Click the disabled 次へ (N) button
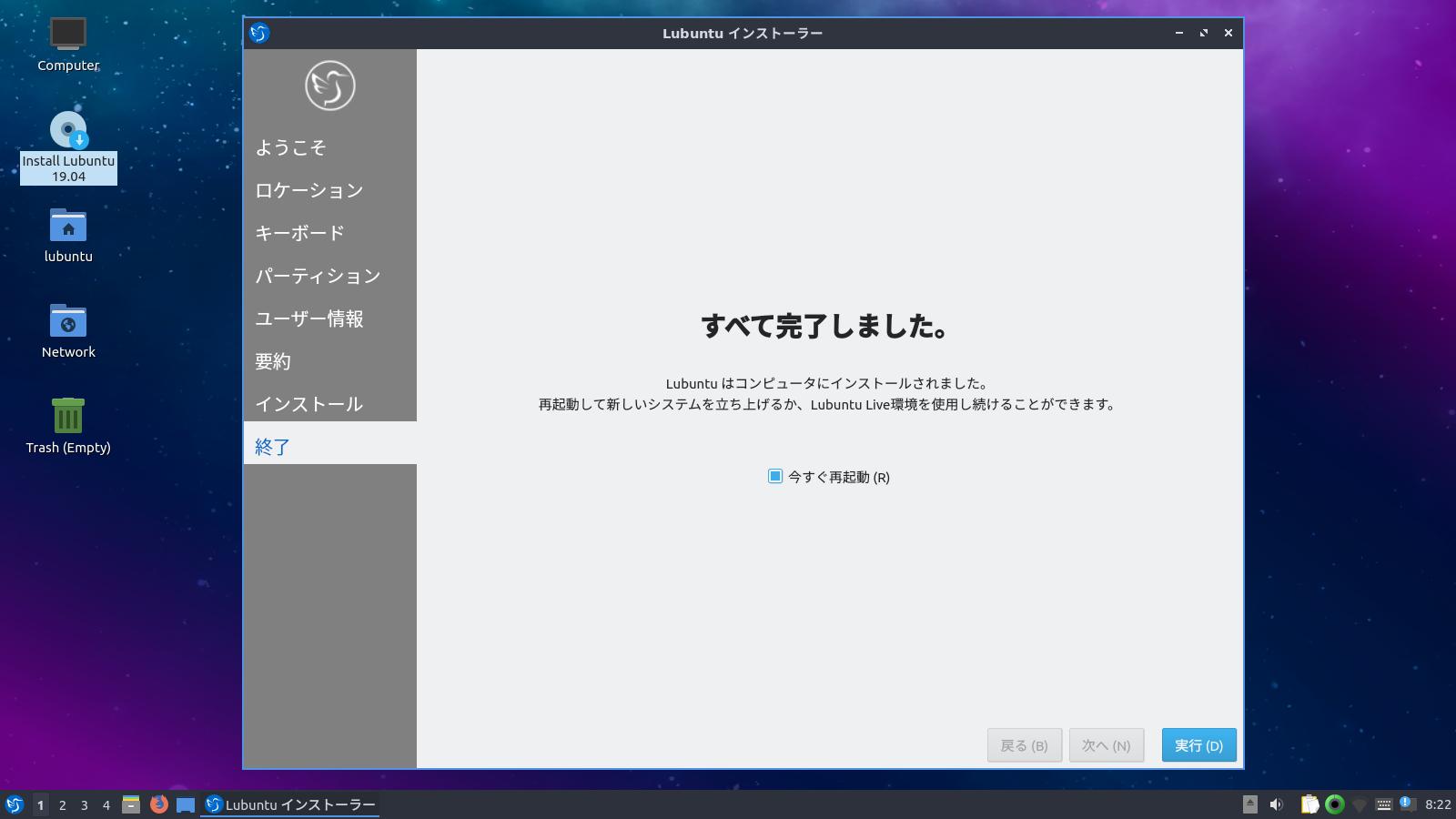Viewport: 1456px width, 819px height. (1106, 745)
